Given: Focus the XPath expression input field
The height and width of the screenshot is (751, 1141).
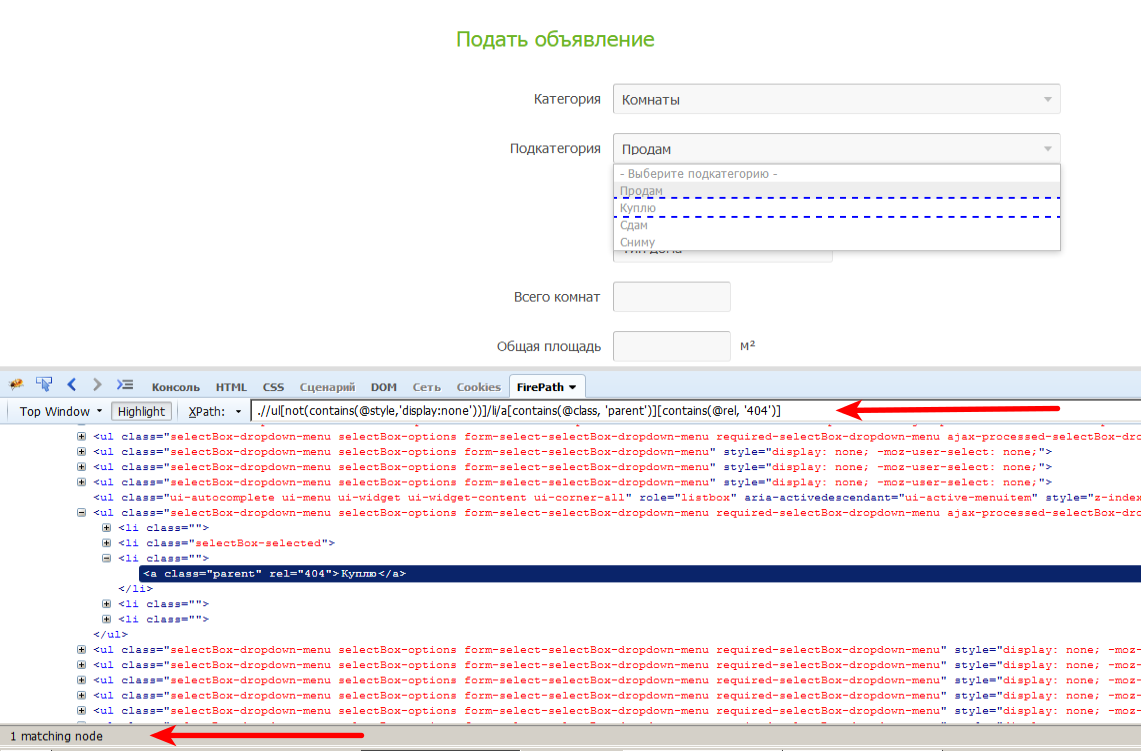Looking at the screenshot, I should pos(695,410).
